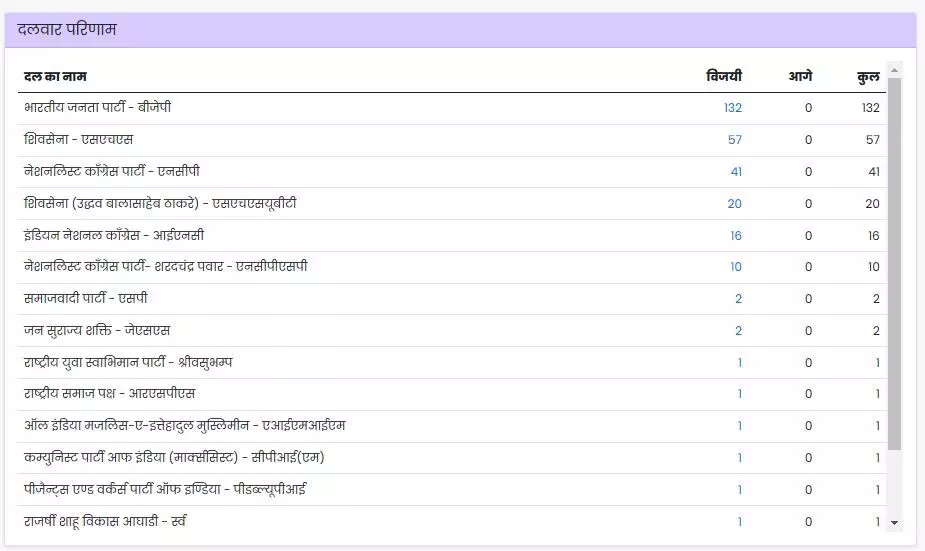Open the 16 won seats link for आईएनसी
This screenshot has width=925, height=551.
click(736, 235)
